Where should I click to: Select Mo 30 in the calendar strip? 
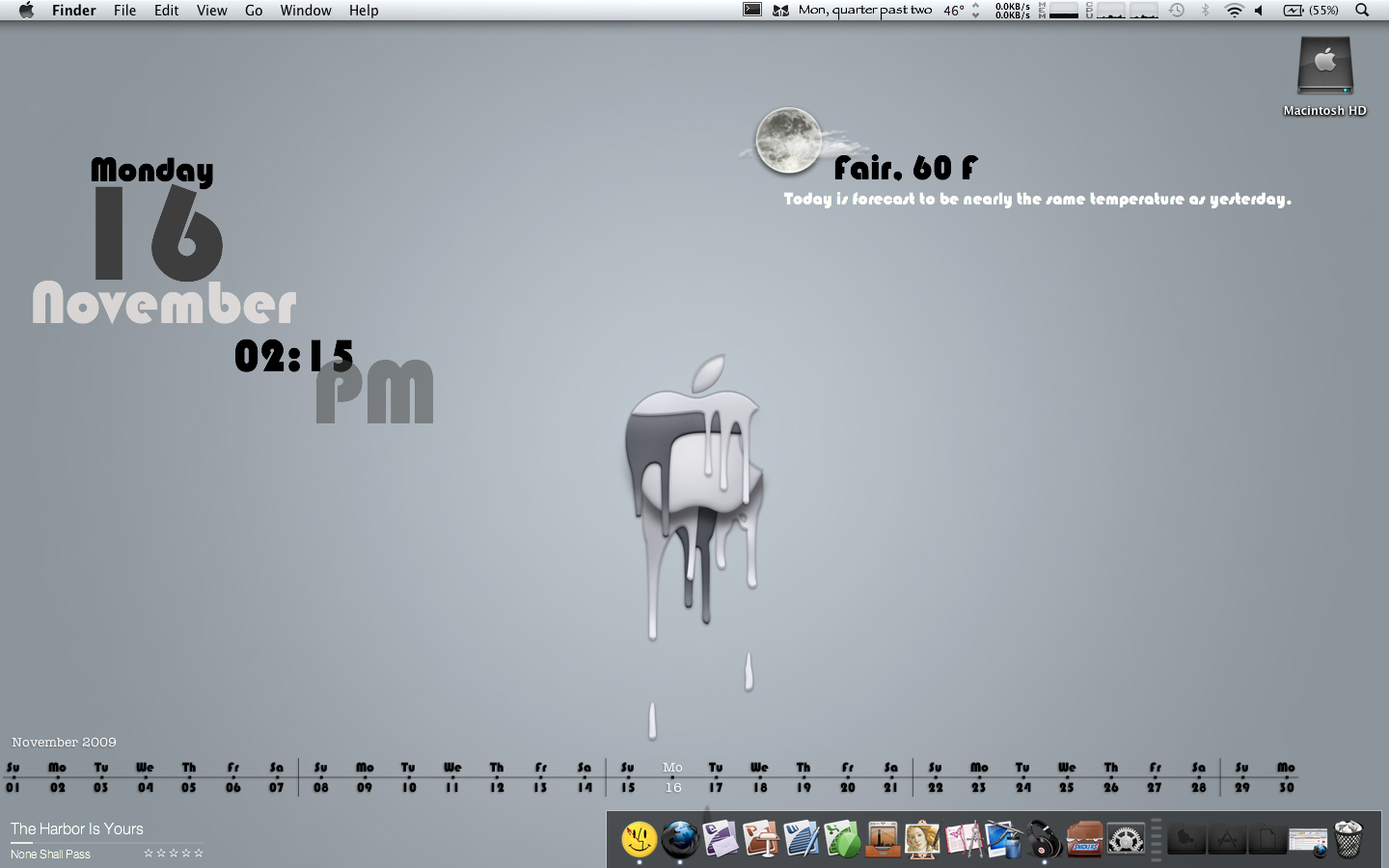coord(1286,777)
